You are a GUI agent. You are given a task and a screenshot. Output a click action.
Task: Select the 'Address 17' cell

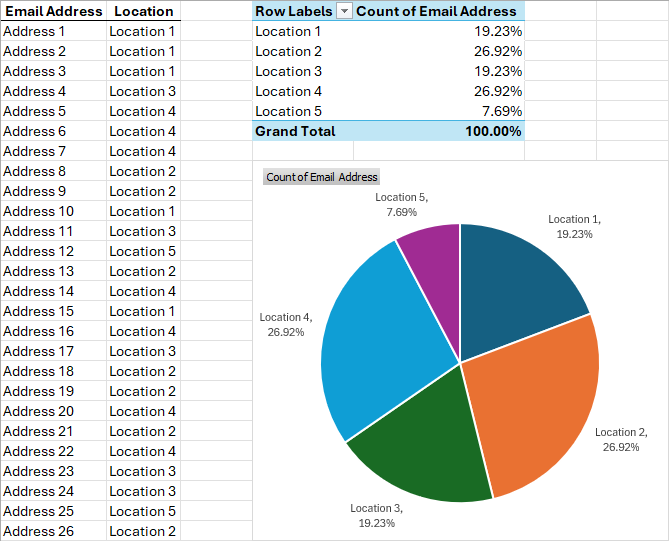coord(53,352)
